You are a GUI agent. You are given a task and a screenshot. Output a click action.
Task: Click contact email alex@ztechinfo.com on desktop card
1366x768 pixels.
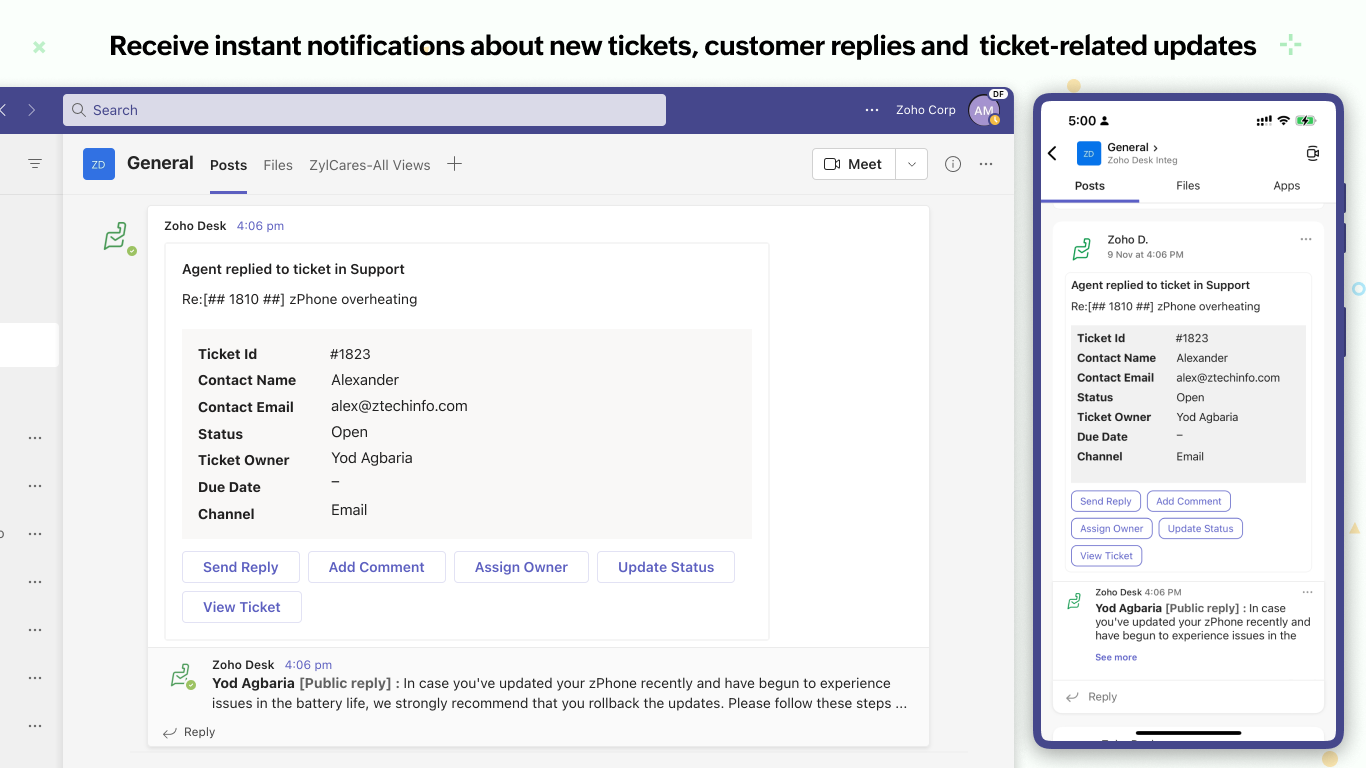point(399,406)
